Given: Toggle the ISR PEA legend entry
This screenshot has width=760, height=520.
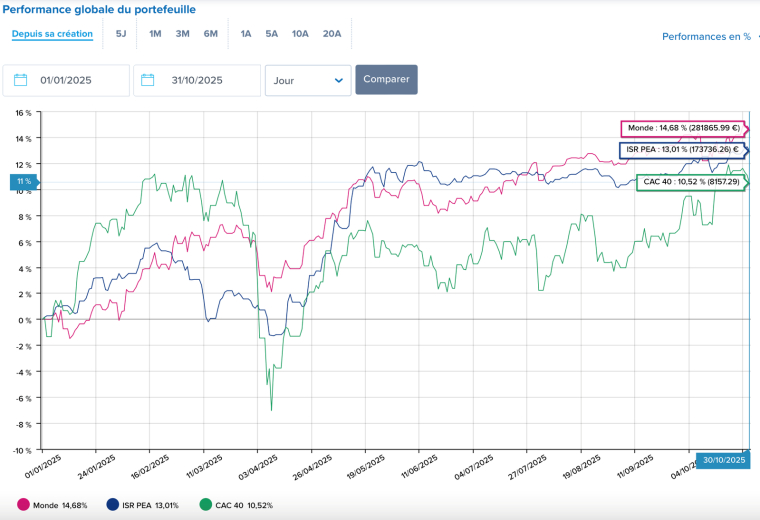Looking at the screenshot, I should click(145, 505).
